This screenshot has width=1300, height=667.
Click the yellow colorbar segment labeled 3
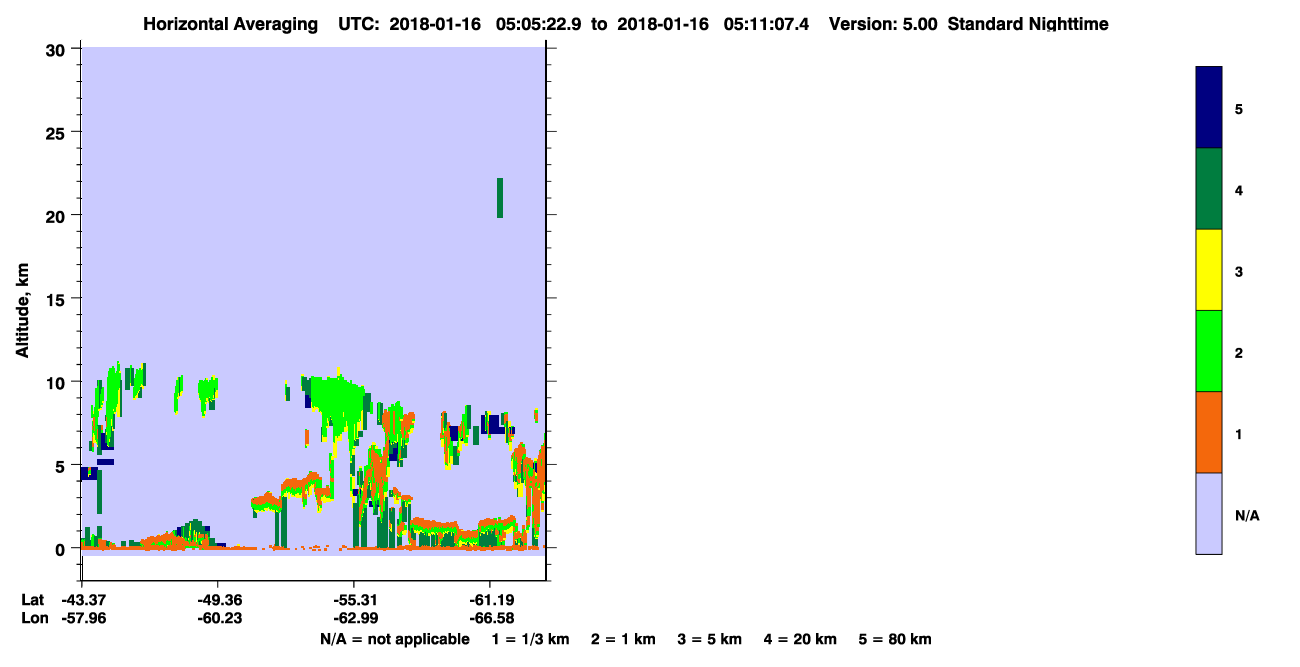[x=1209, y=270]
